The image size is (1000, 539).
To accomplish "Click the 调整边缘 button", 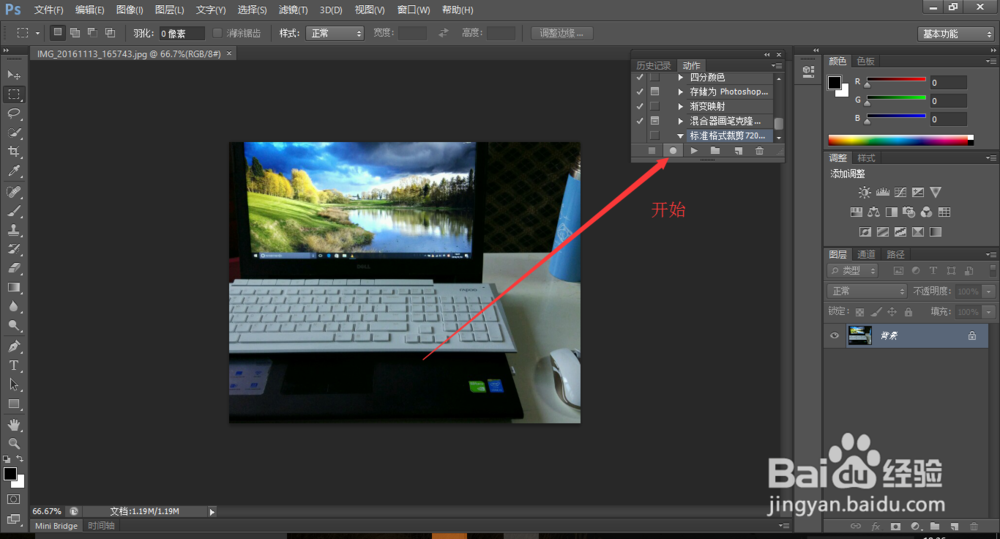I will [x=562, y=33].
